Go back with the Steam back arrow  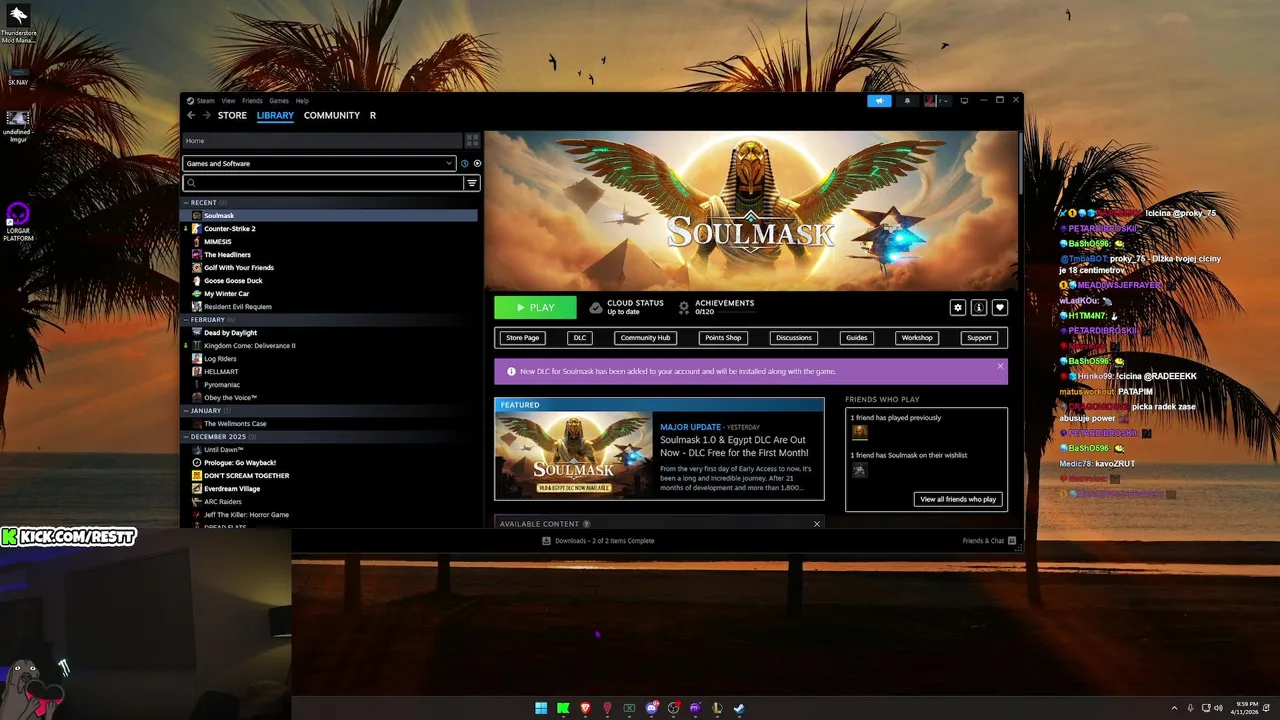click(x=191, y=115)
